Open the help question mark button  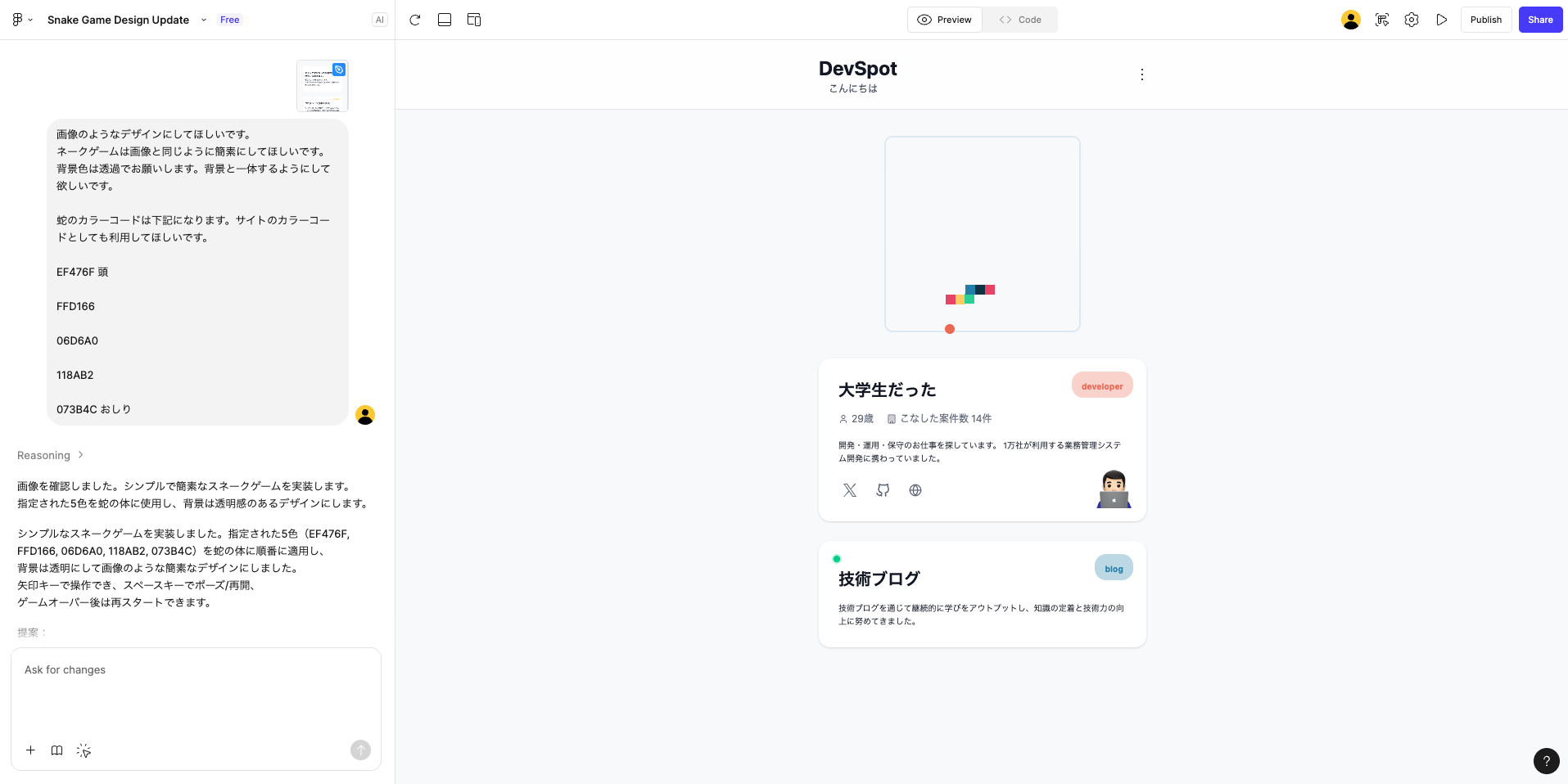click(1546, 760)
